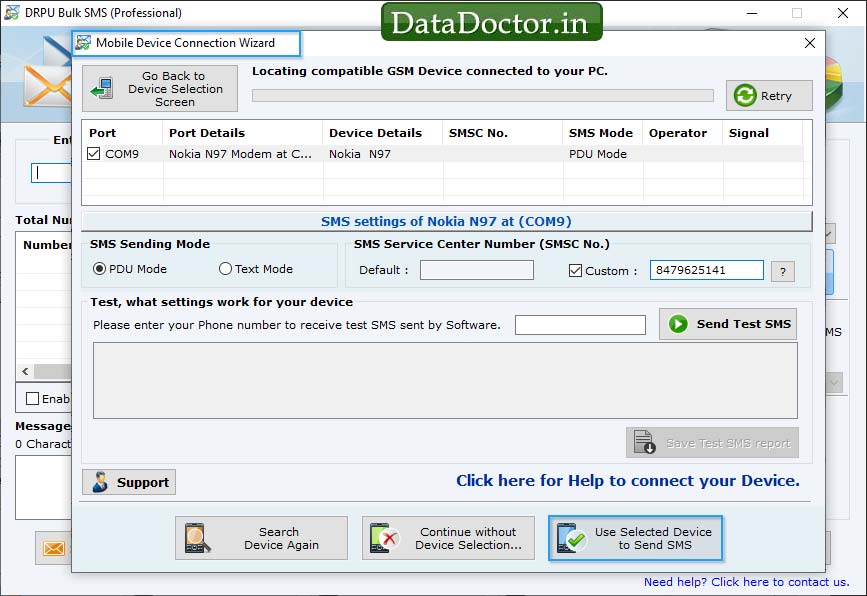867x596 pixels.
Task: Click the Retry button
Action: tap(769, 96)
